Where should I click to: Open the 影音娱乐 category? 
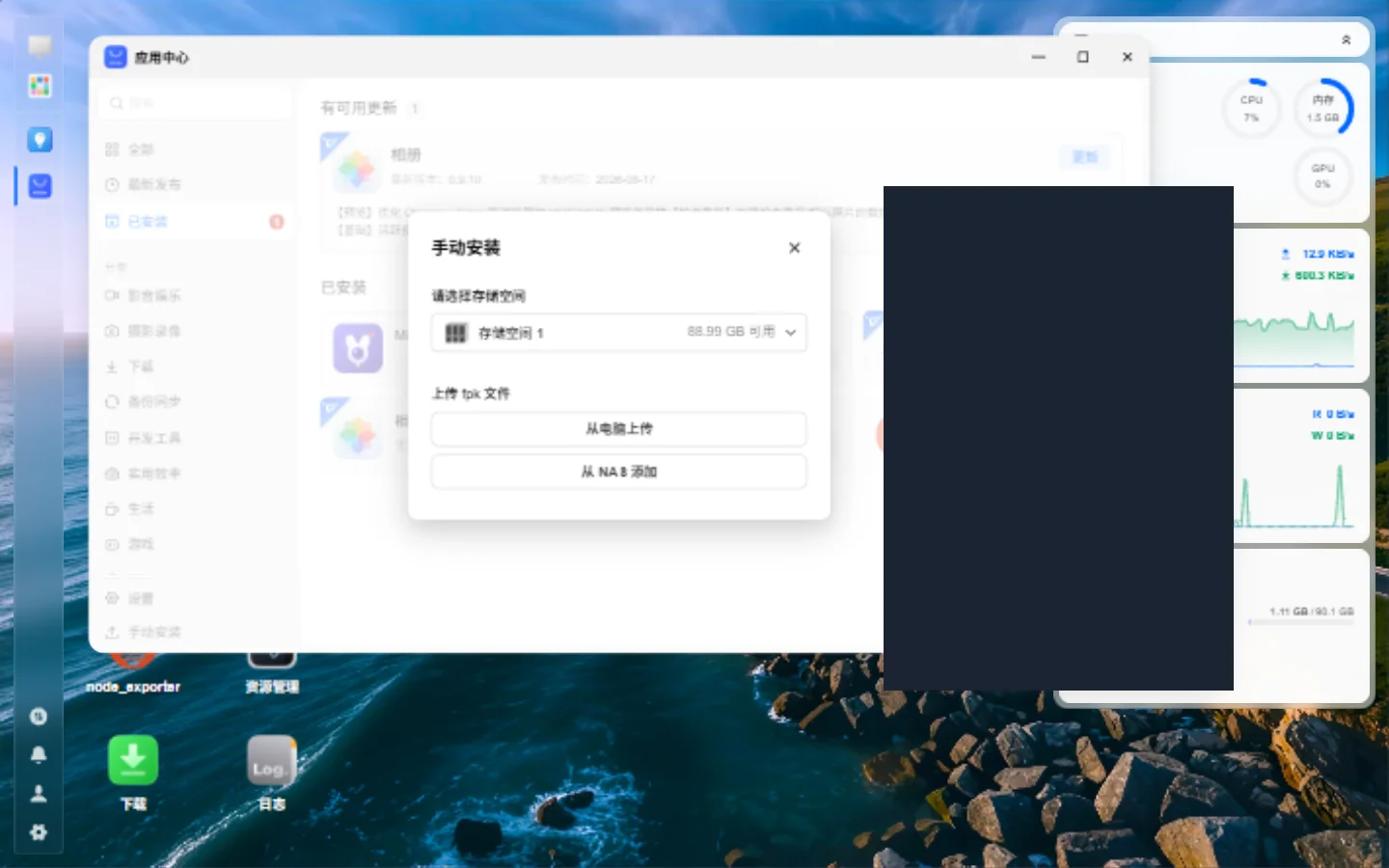point(195,295)
